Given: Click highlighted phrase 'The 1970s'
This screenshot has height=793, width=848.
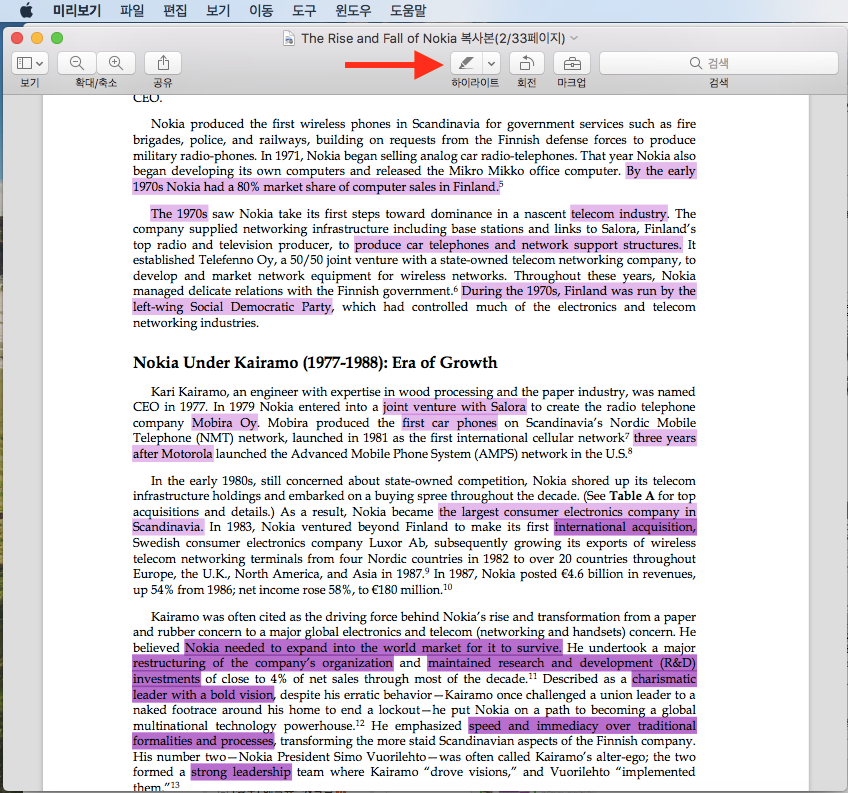Looking at the screenshot, I should (x=178, y=214).
